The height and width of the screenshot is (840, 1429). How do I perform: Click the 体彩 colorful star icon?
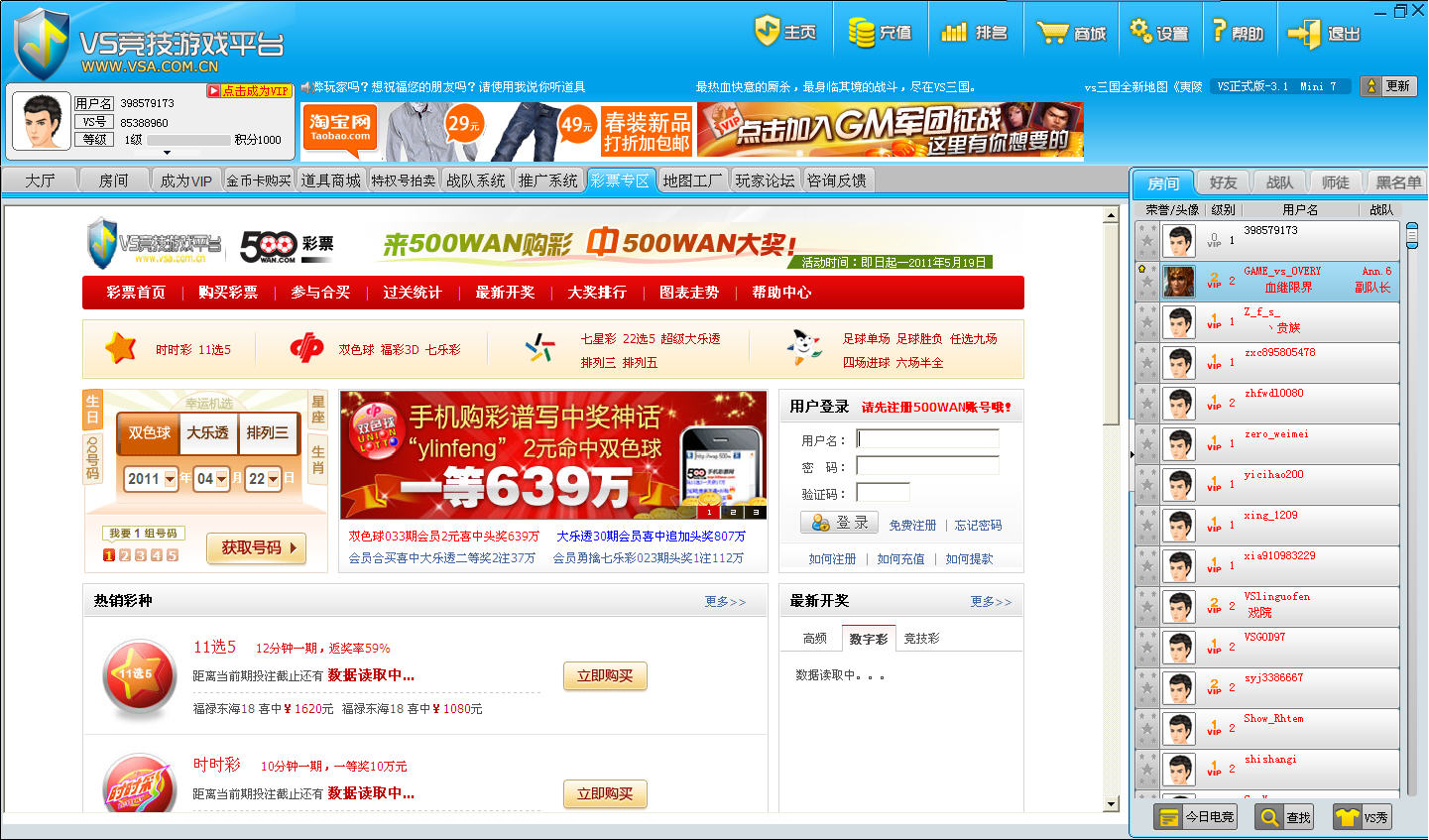click(540, 348)
